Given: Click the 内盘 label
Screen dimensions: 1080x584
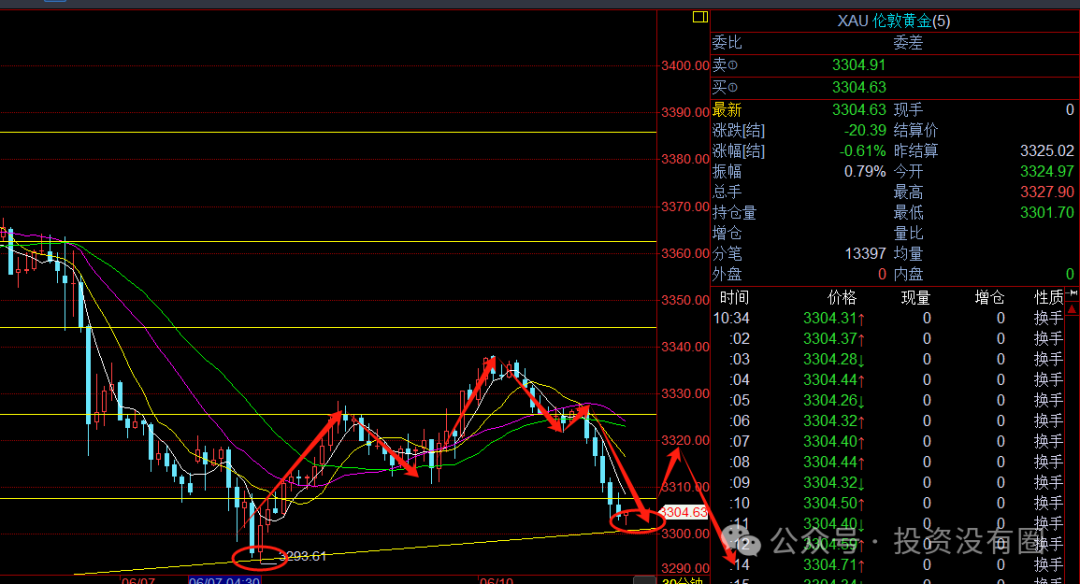Looking at the screenshot, I should pos(908,274).
